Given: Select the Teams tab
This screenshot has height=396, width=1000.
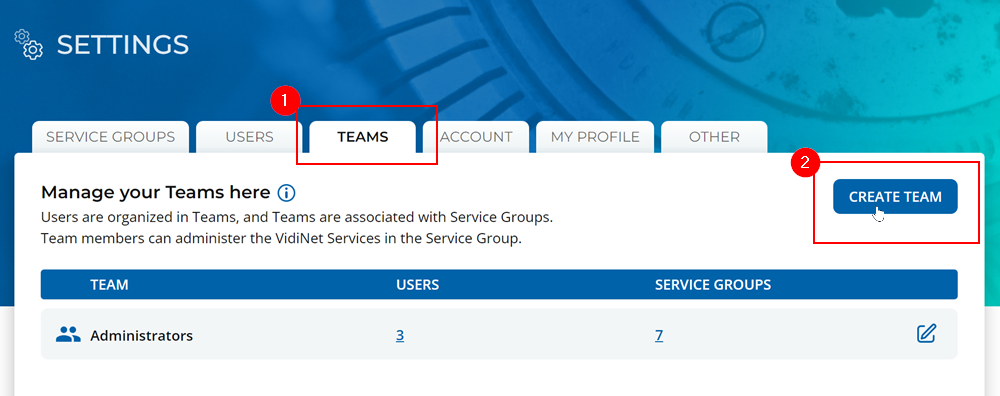Looking at the screenshot, I should click(362, 137).
